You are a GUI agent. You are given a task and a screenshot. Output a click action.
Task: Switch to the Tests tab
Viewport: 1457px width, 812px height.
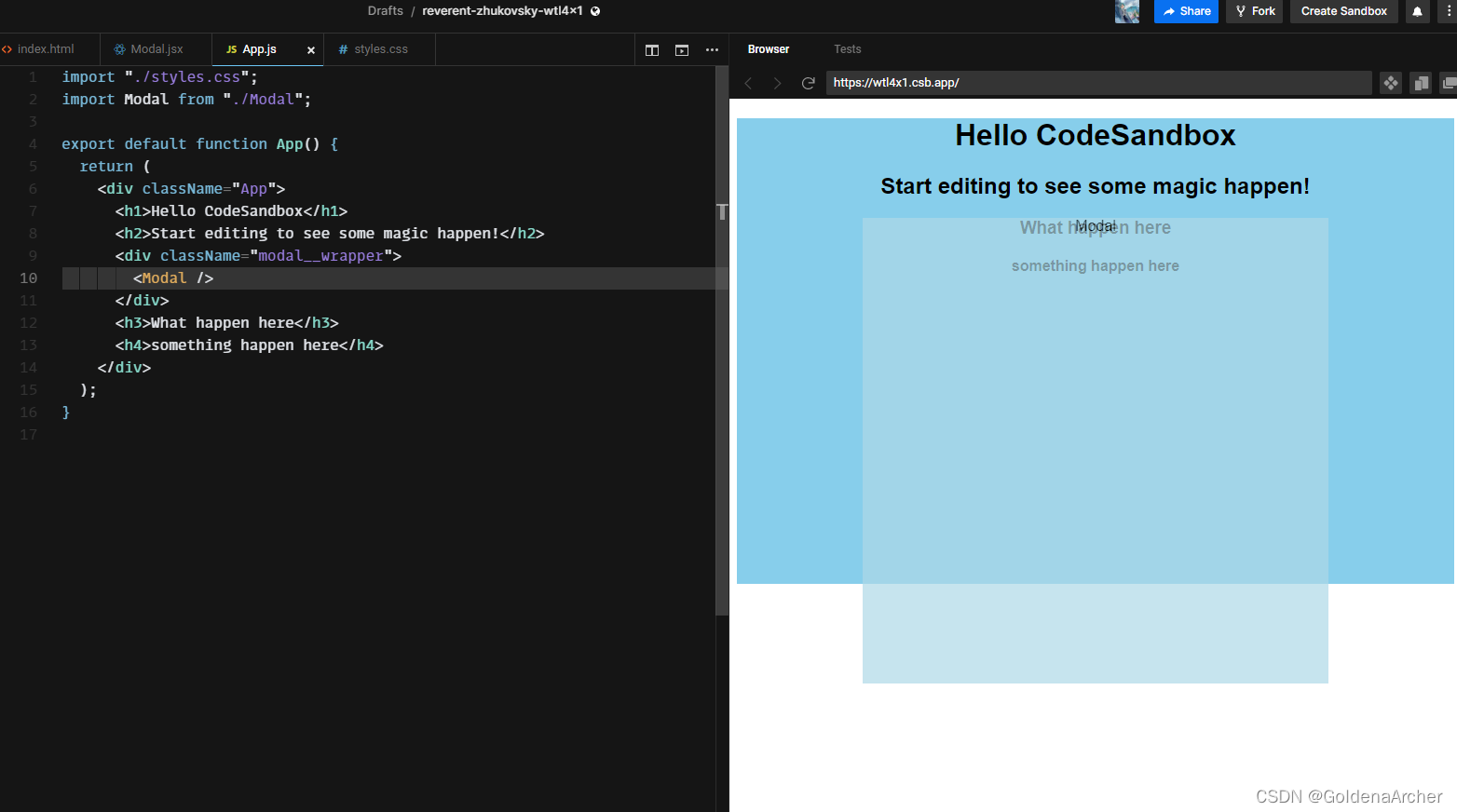click(848, 49)
